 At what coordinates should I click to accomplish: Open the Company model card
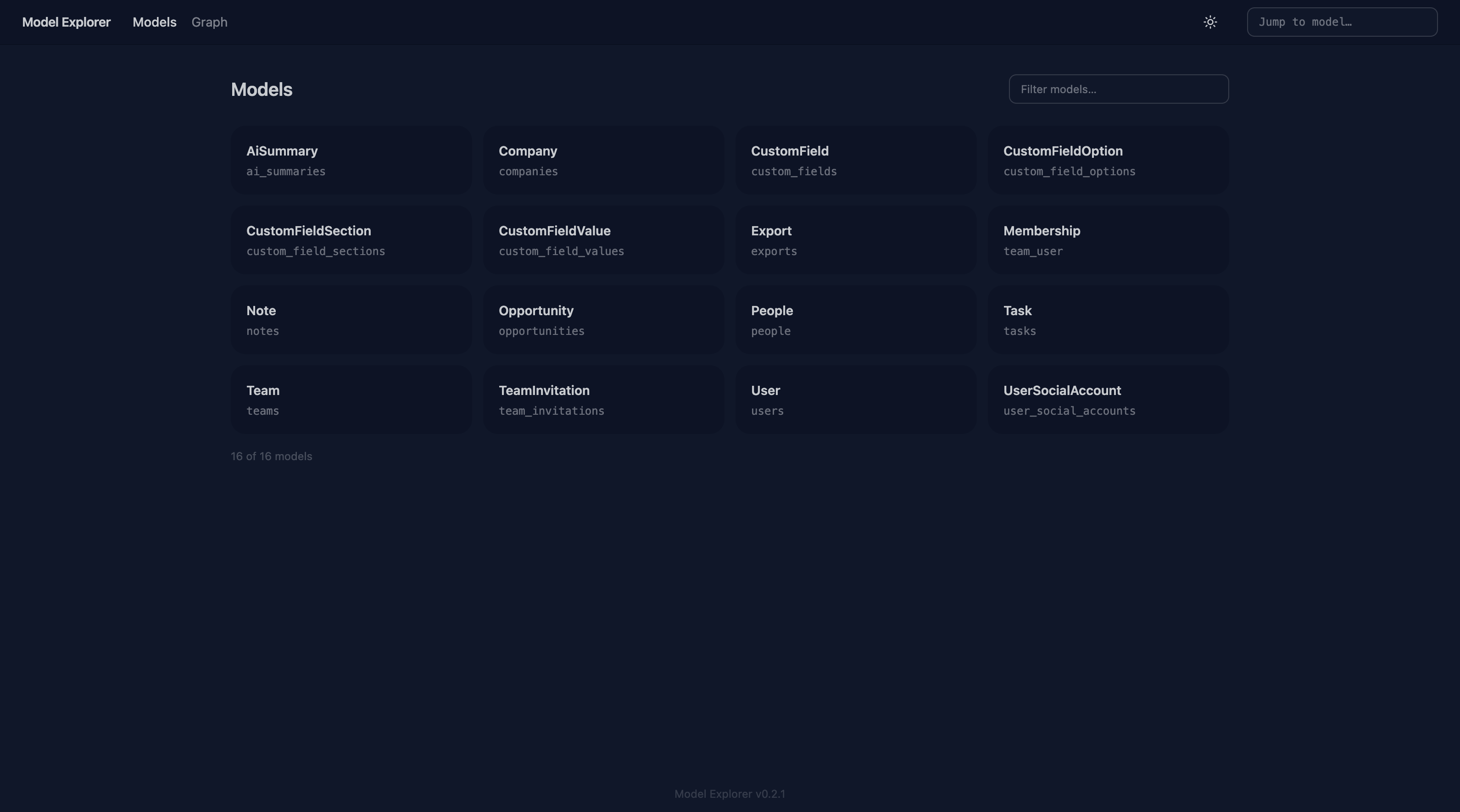[603, 160]
